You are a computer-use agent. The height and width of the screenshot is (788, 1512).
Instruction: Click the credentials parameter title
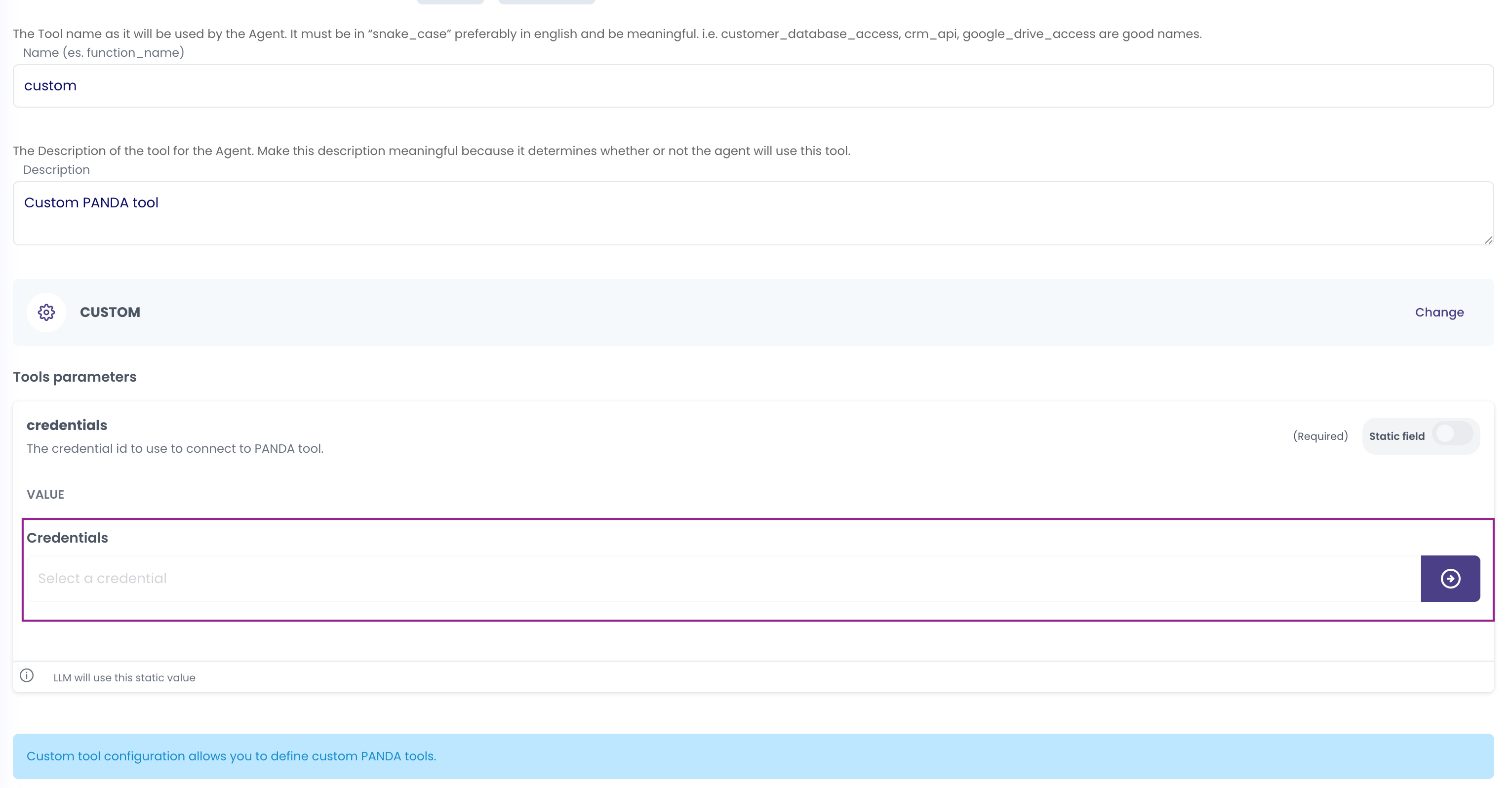coord(67,425)
